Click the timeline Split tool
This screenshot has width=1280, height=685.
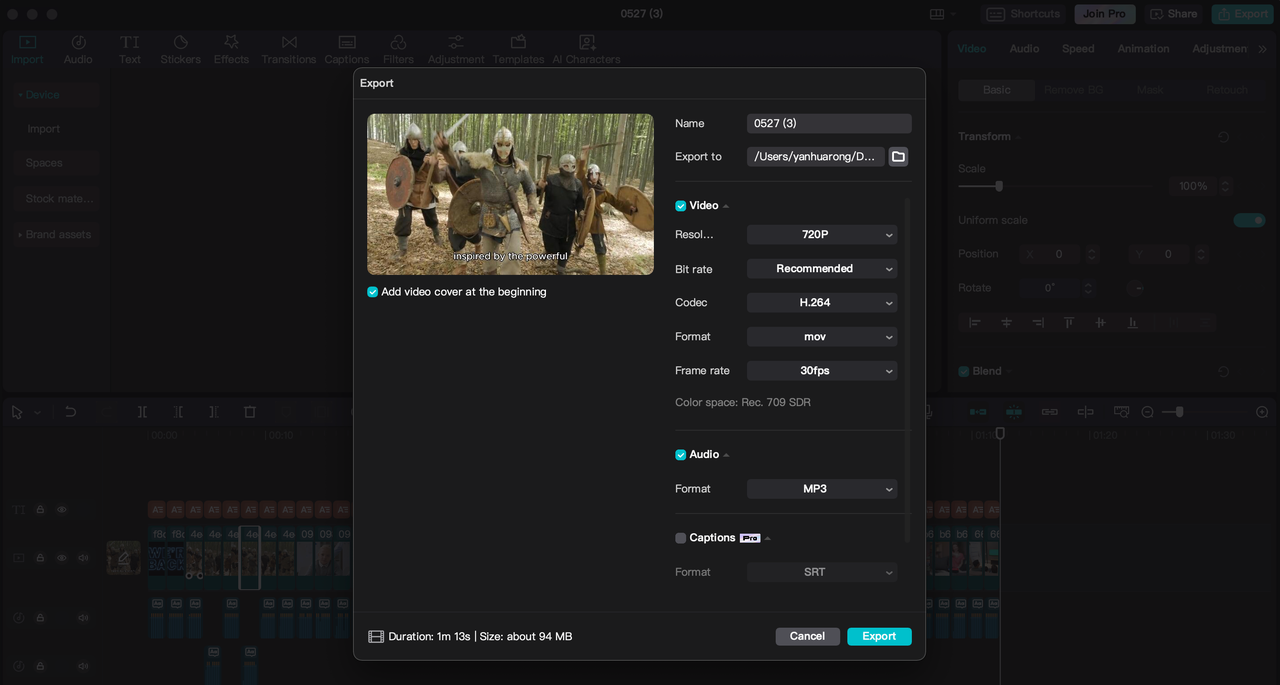click(142, 412)
